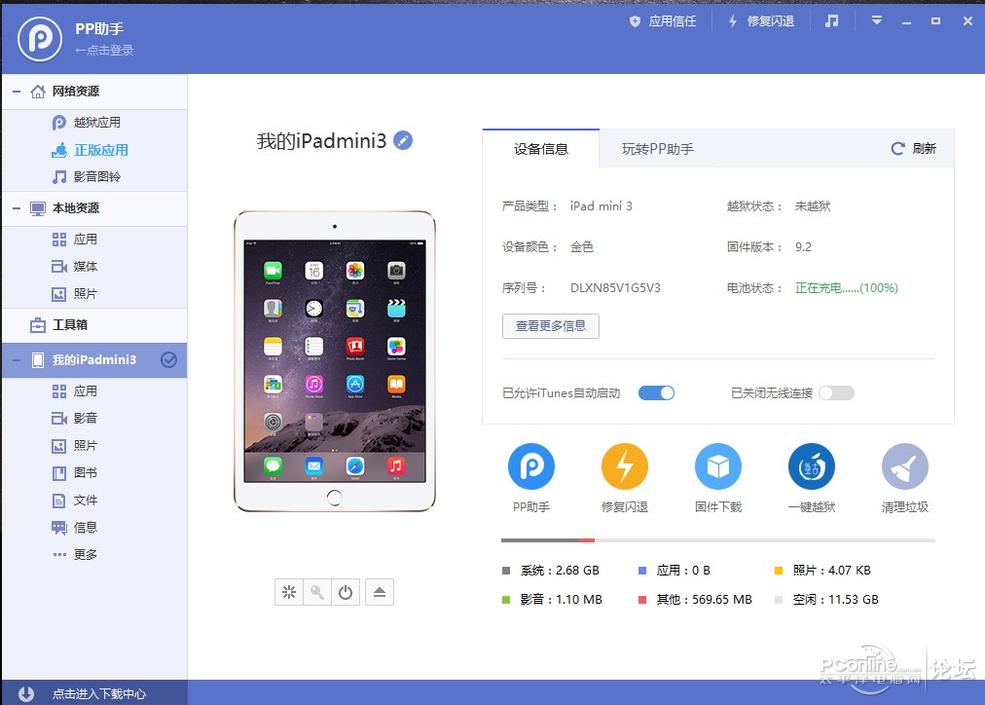Edit device name with pencil icon
Image resolution: width=985 pixels, height=705 pixels.
(403, 141)
